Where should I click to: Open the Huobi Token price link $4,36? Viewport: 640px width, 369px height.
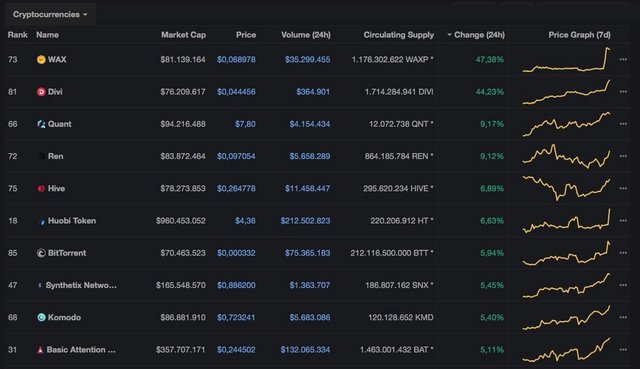click(x=245, y=221)
